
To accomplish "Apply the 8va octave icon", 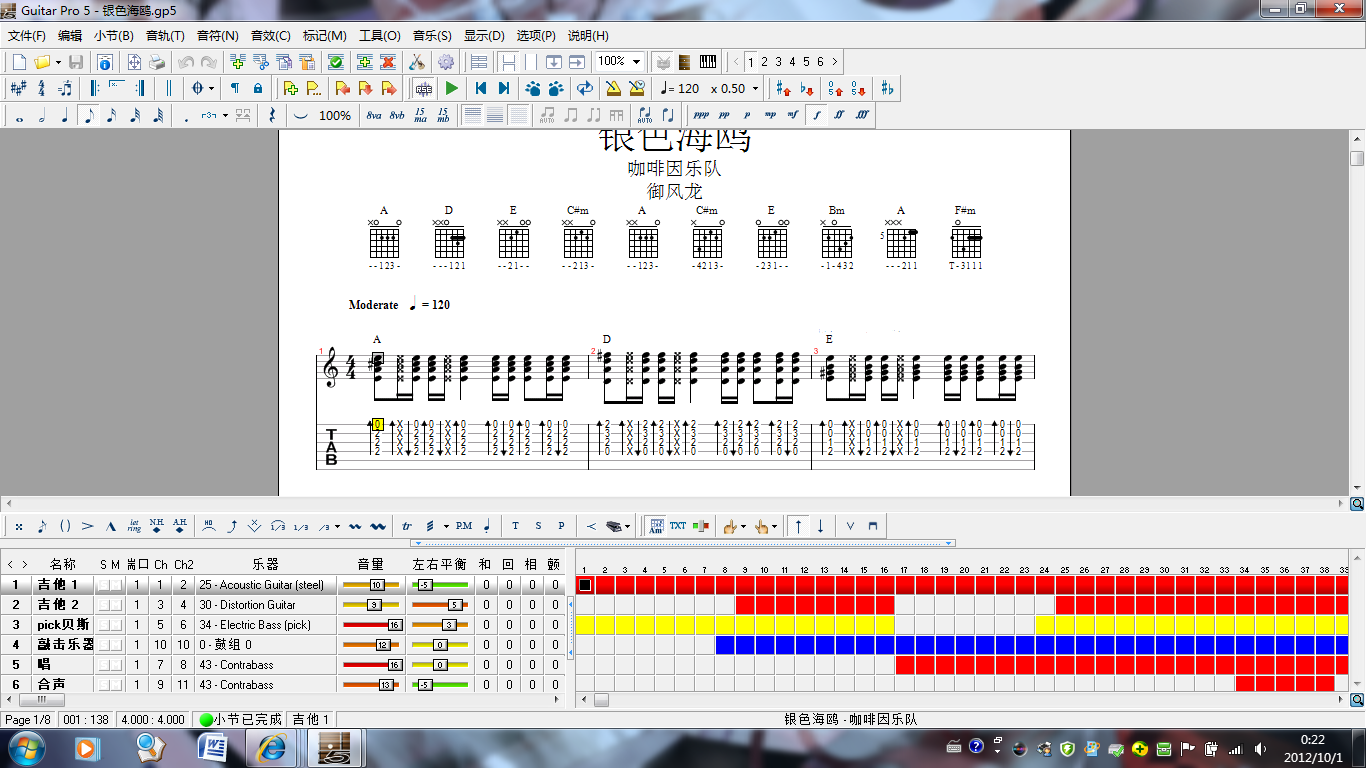I will (x=374, y=115).
